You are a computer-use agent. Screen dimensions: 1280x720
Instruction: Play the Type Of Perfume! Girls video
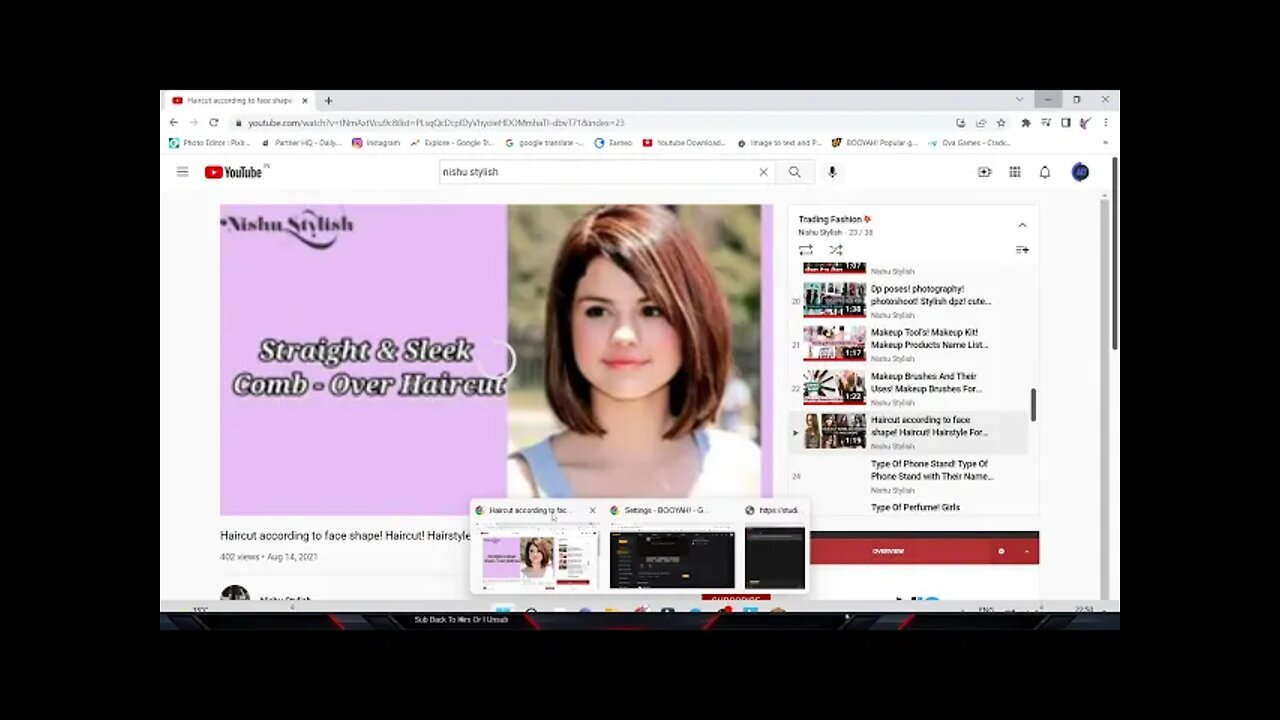pos(915,507)
